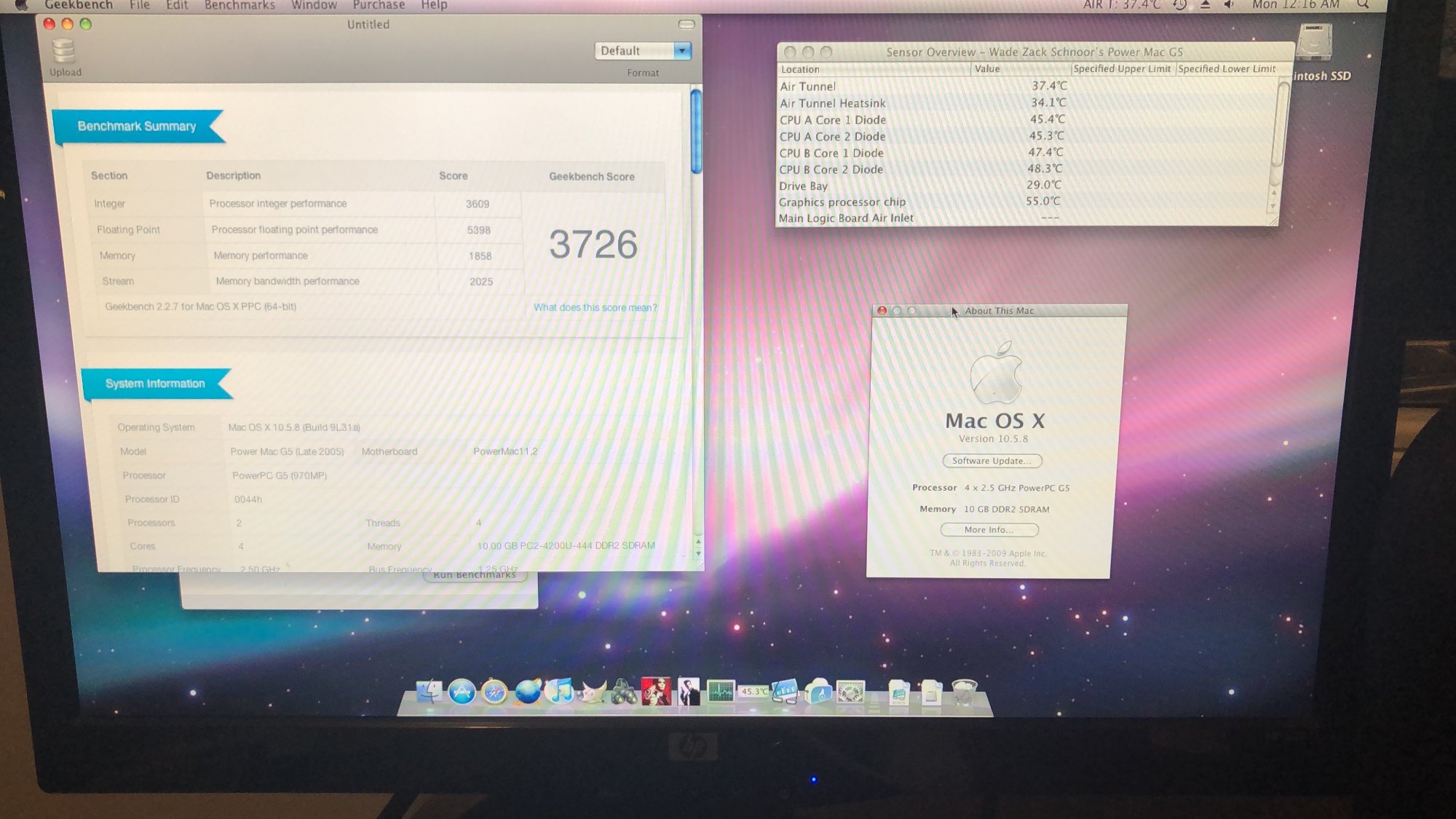This screenshot has height=819, width=1456.
Task: Click the Memory score 1858 cell
Action: (x=480, y=256)
